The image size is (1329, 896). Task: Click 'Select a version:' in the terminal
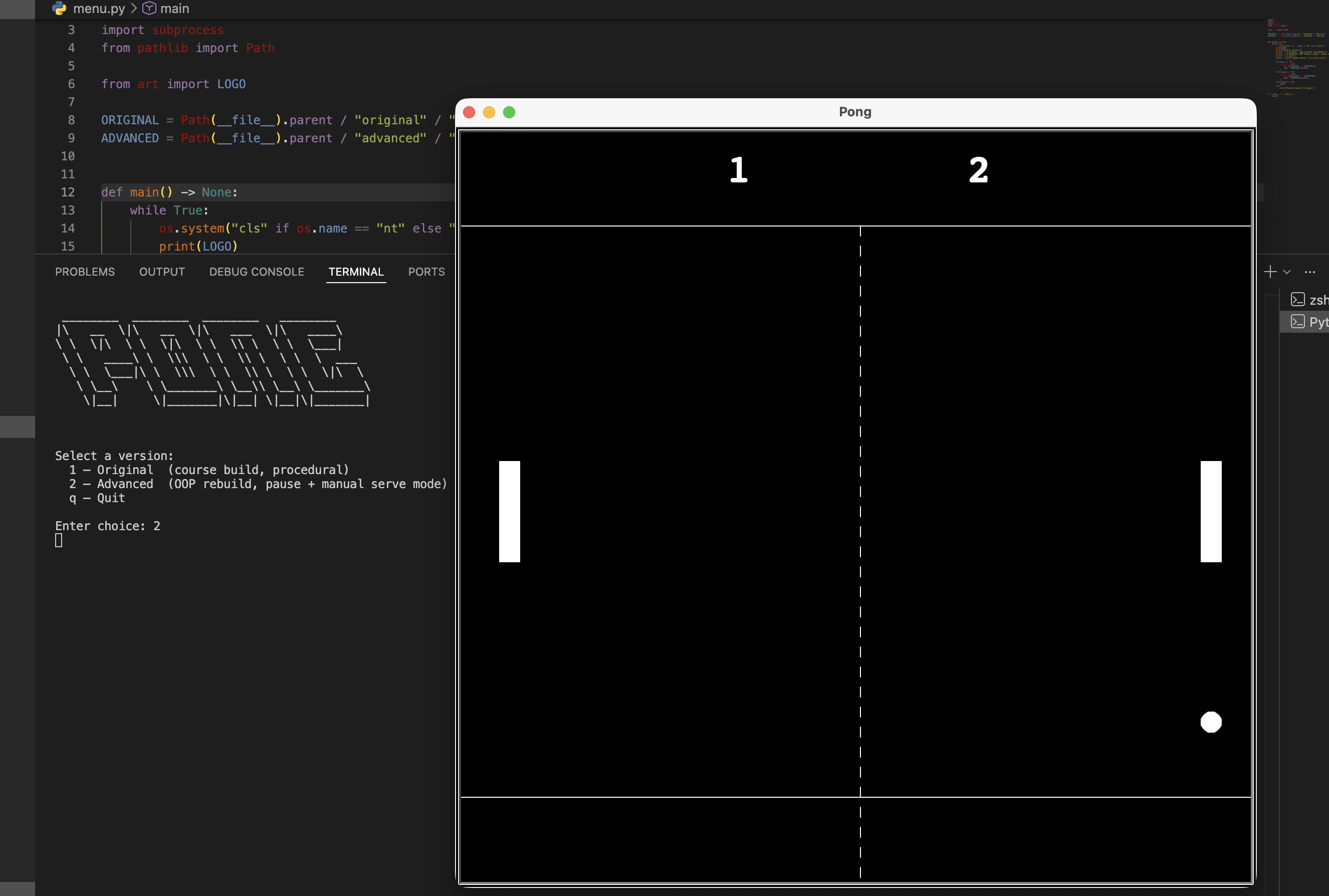[x=114, y=456]
